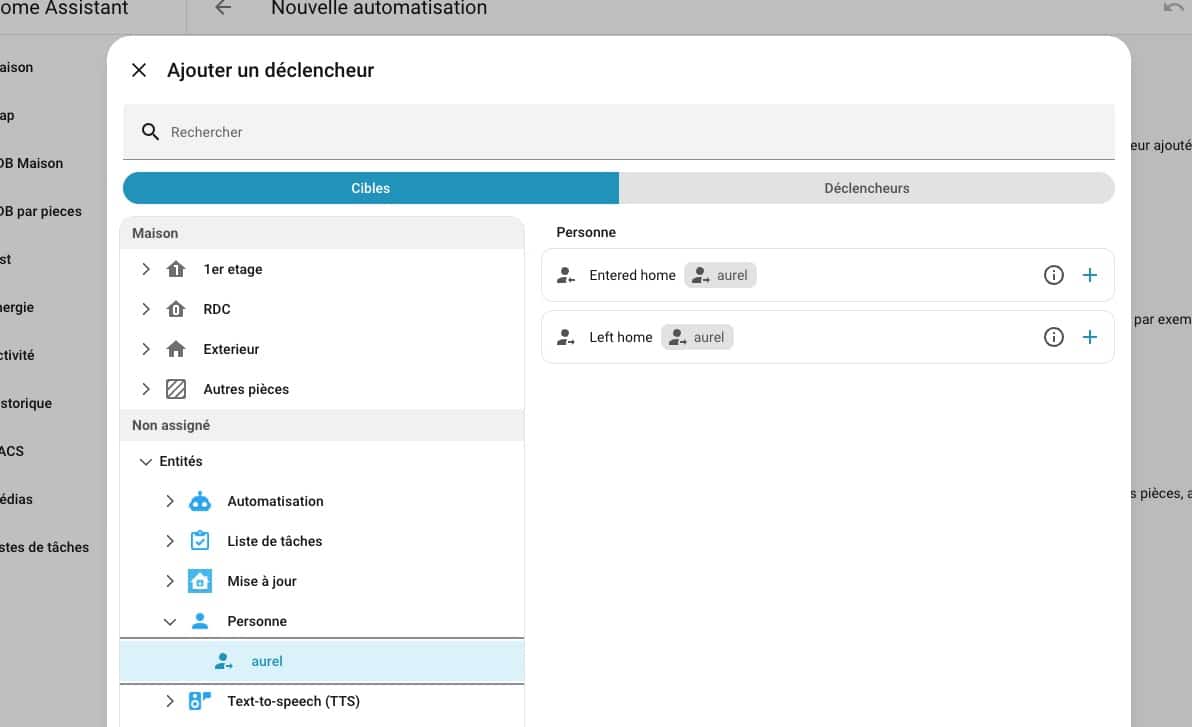The width and height of the screenshot is (1192, 727).
Task: Go back using the header arrow
Action: (x=223, y=9)
